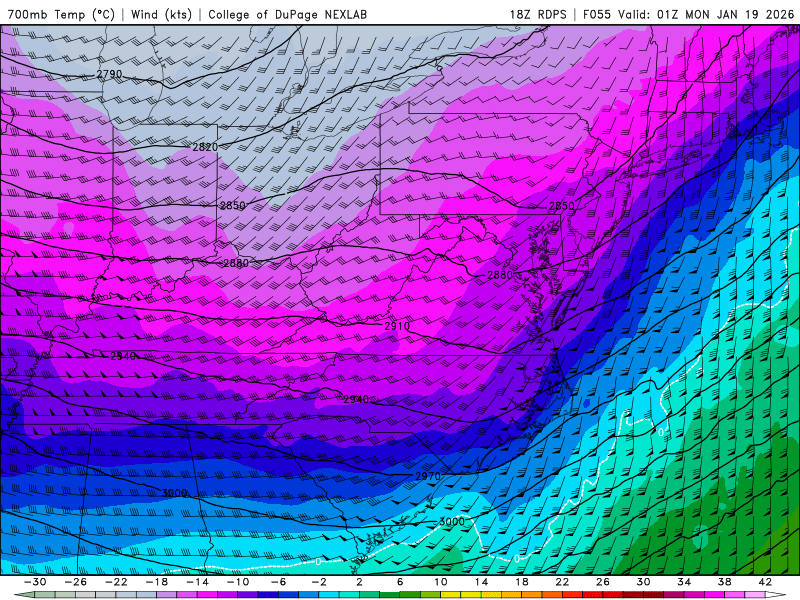Viewport: 800px width, 600px height.
Task: Click the 2 color scale label
Action: (x=359, y=582)
